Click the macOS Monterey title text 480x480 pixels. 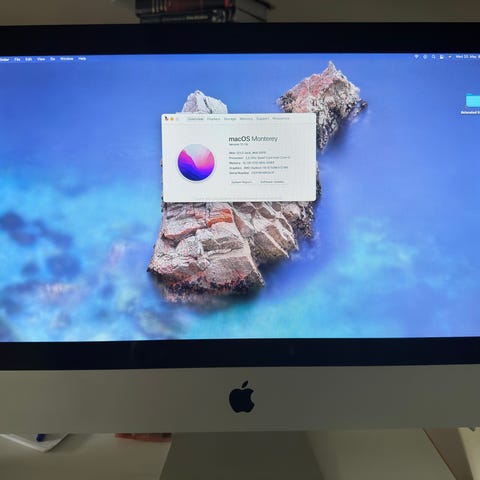(253, 139)
